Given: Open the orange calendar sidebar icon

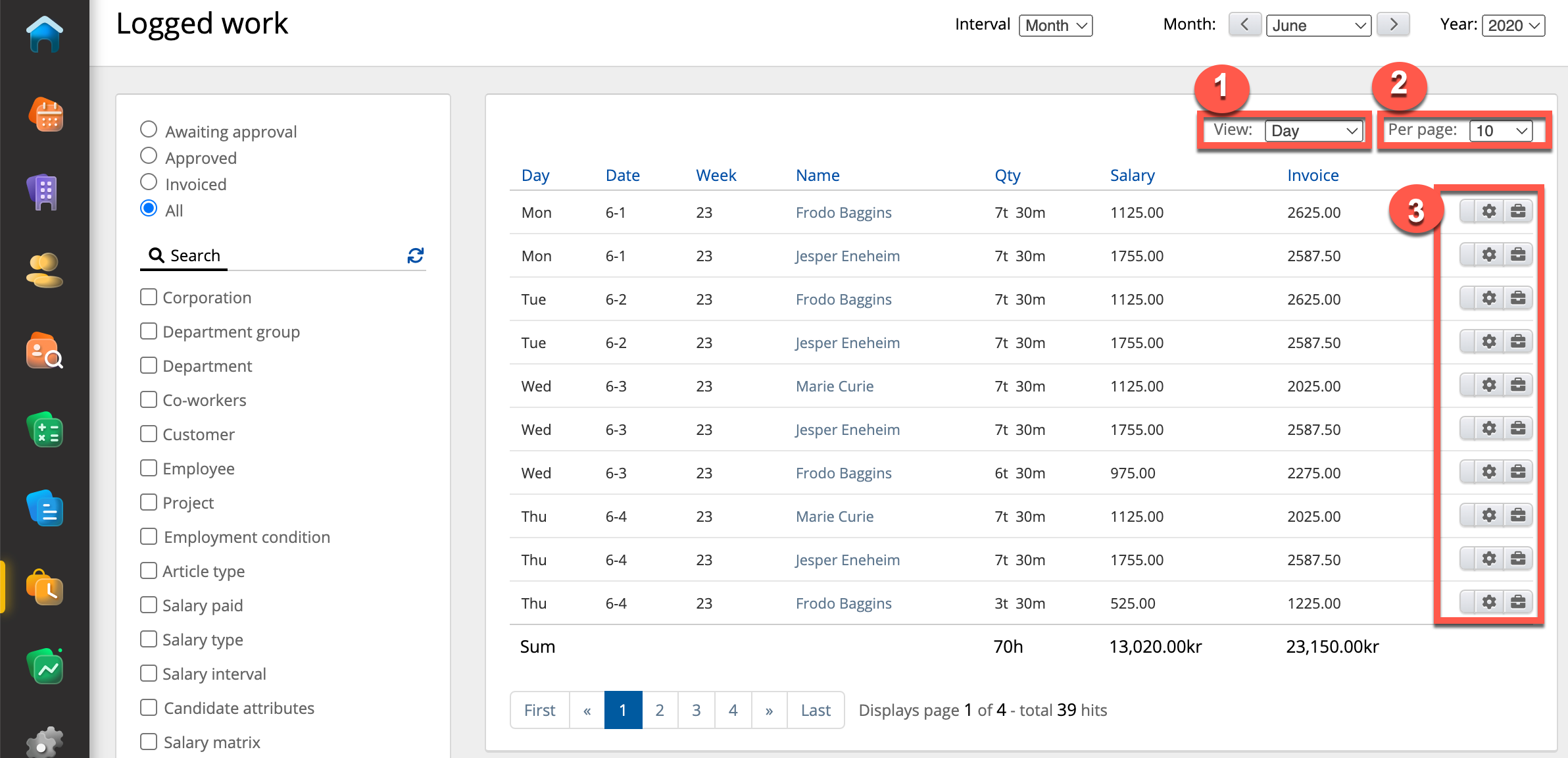Looking at the screenshot, I should [46, 115].
